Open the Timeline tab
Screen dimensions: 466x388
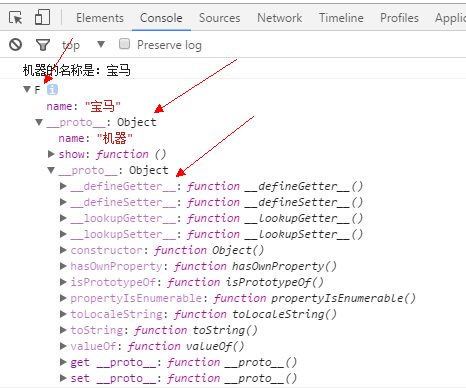pyautogui.click(x=341, y=18)
